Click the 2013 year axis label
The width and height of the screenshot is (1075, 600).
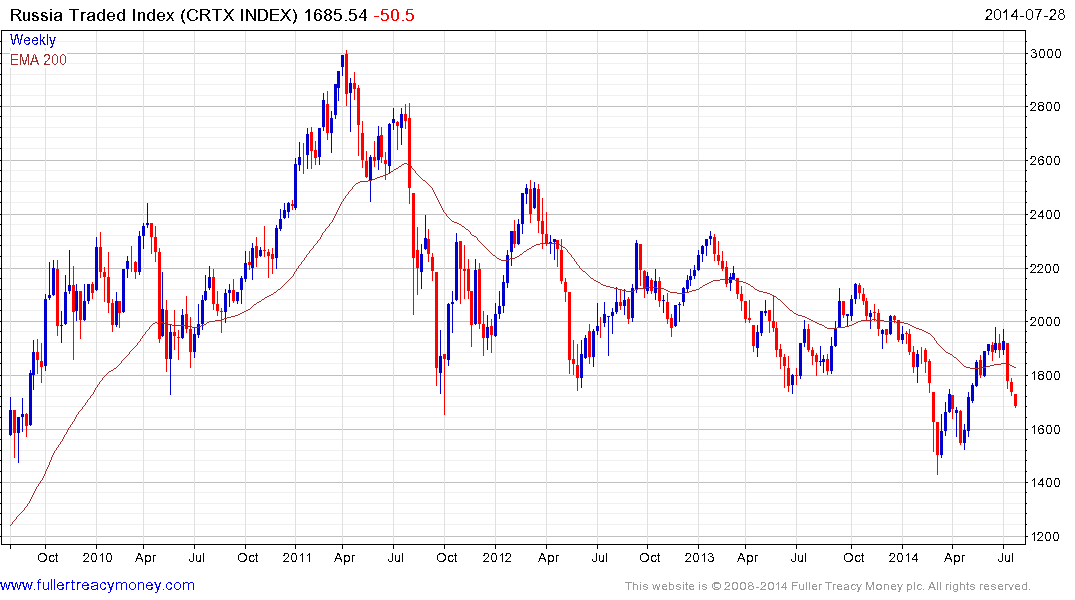699,557
